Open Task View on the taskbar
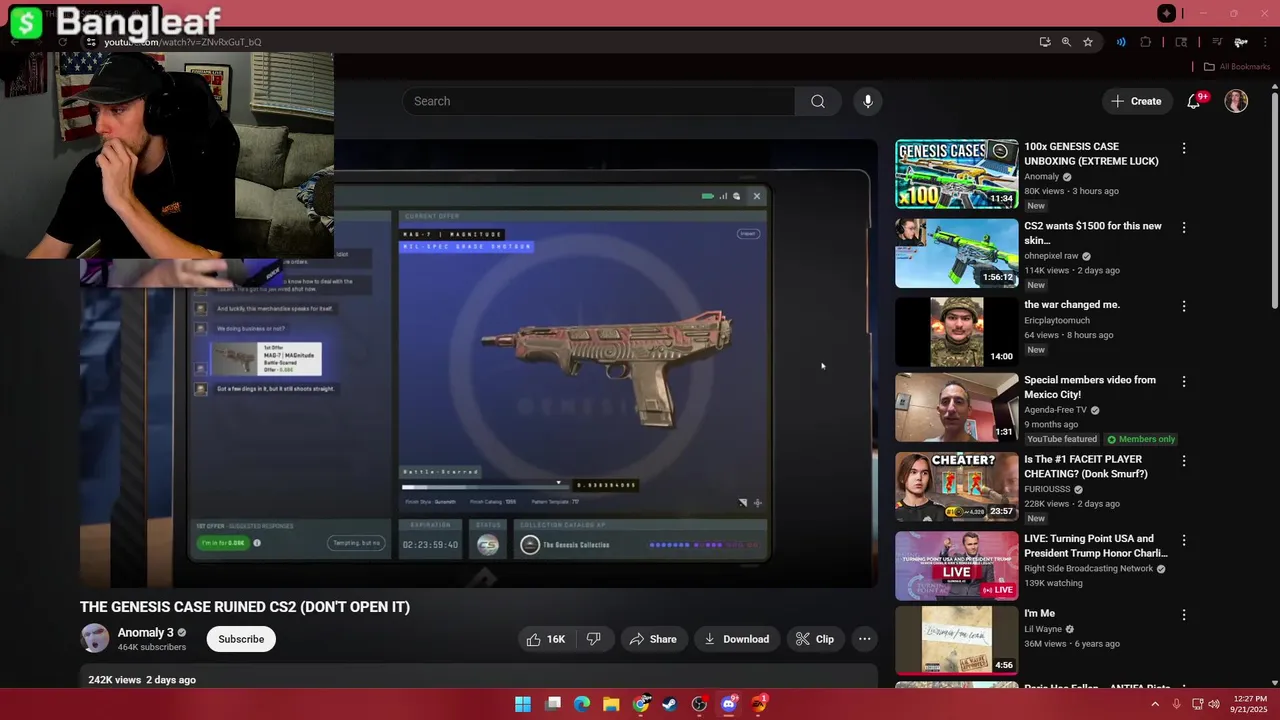The image size is (1280, 720). click(x=553, y=704)
